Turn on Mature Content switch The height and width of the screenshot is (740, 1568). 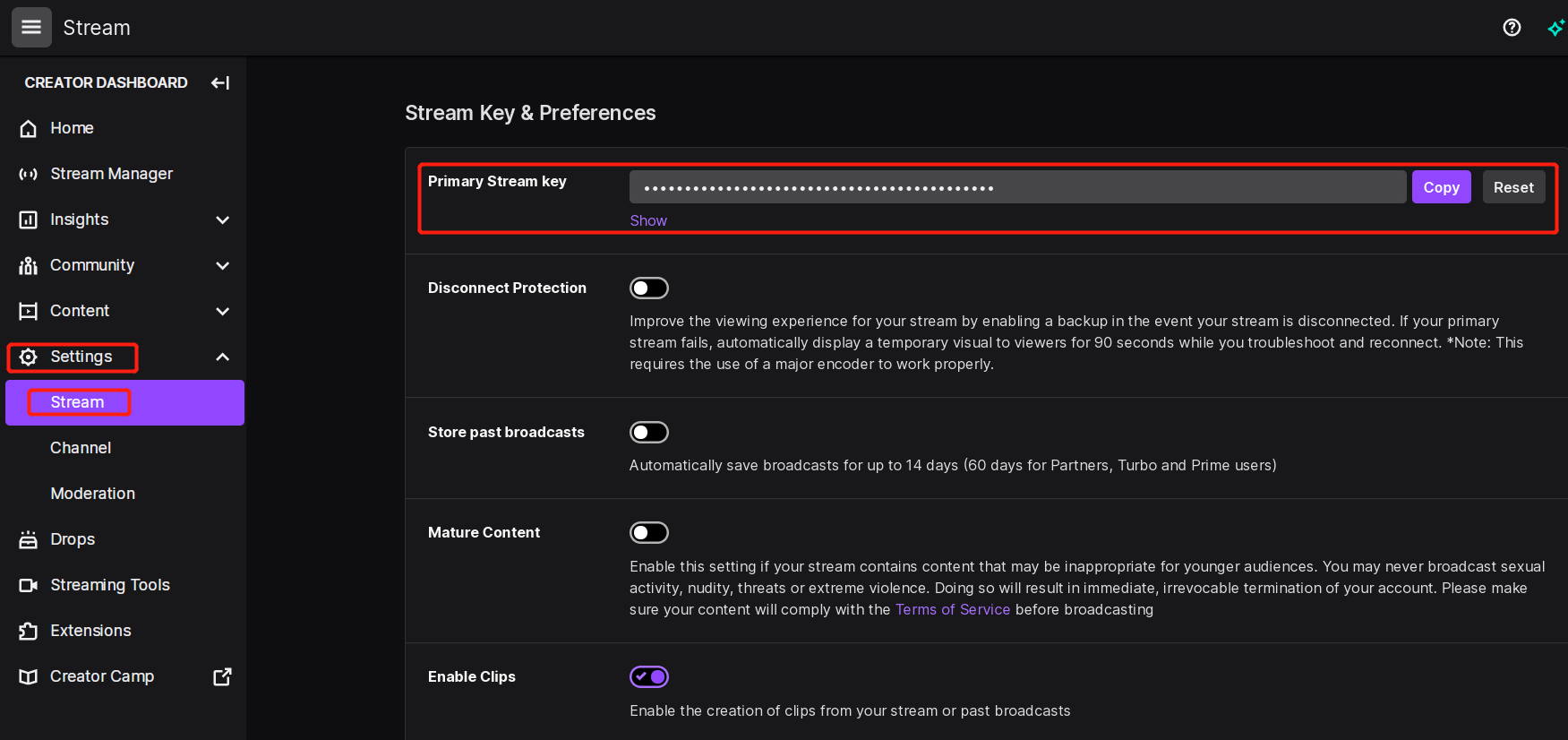click(x=649, y=532)
